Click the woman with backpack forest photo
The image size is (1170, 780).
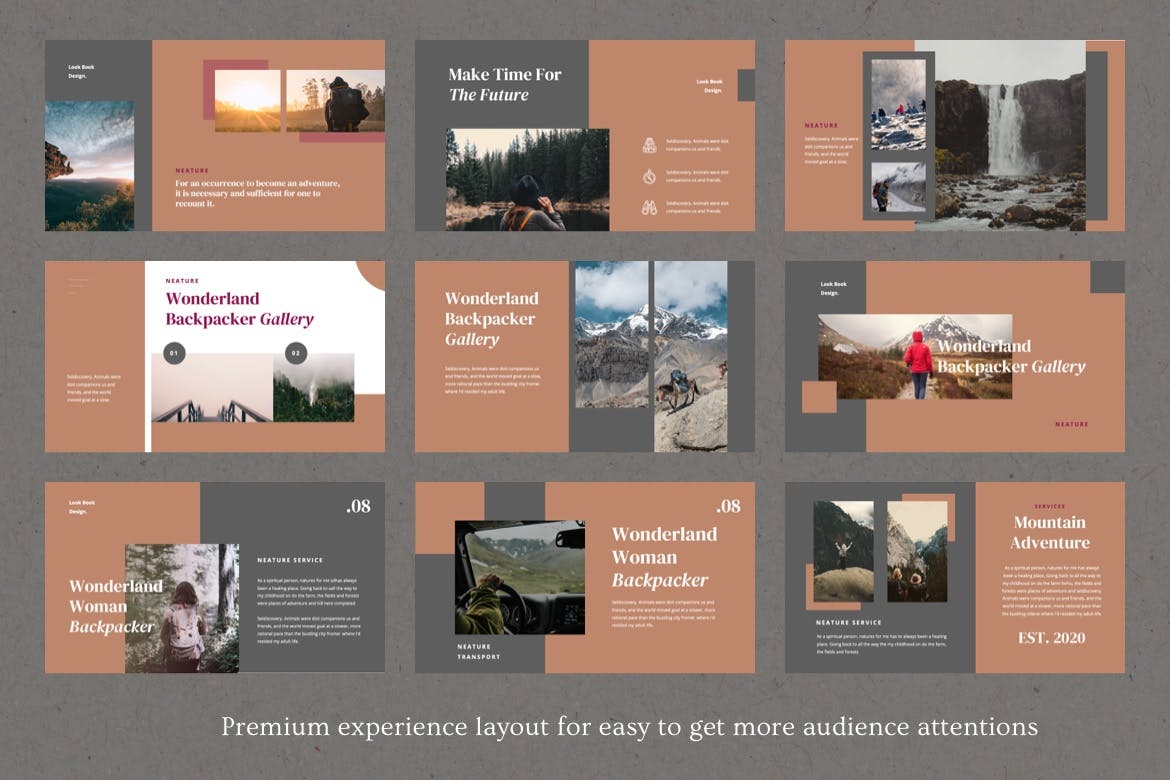tap(182, 608)
